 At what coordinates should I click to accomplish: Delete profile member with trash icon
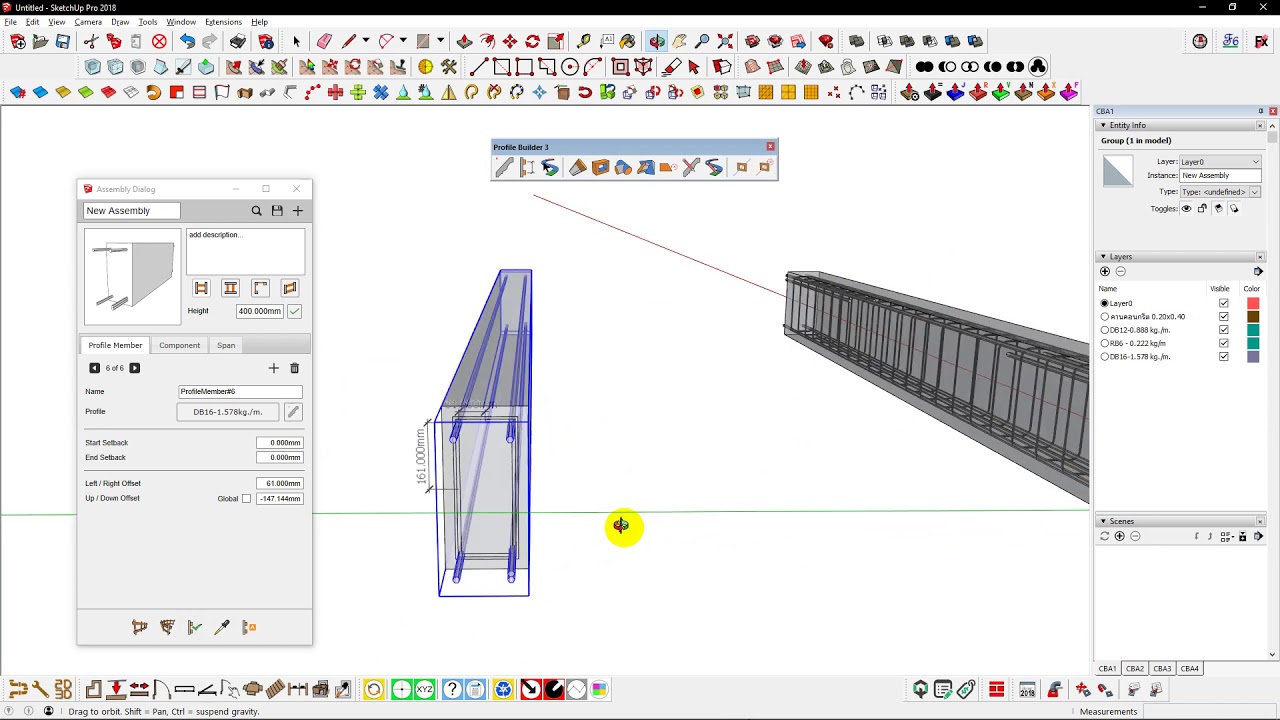tap(294, 368)
